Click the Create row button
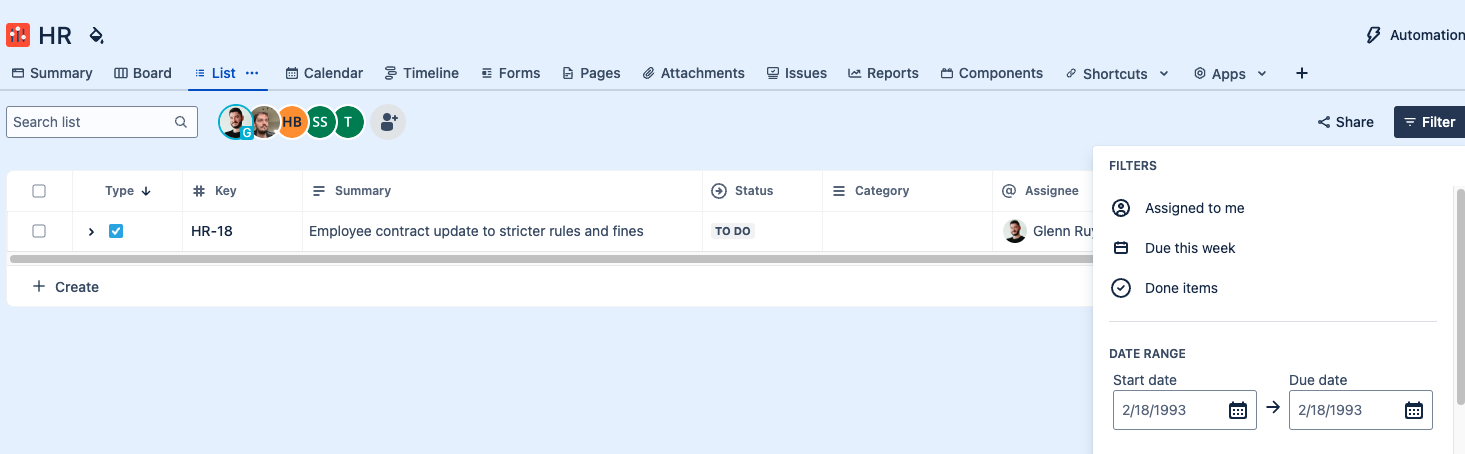The image size is (1465, 454). [65, 287]
